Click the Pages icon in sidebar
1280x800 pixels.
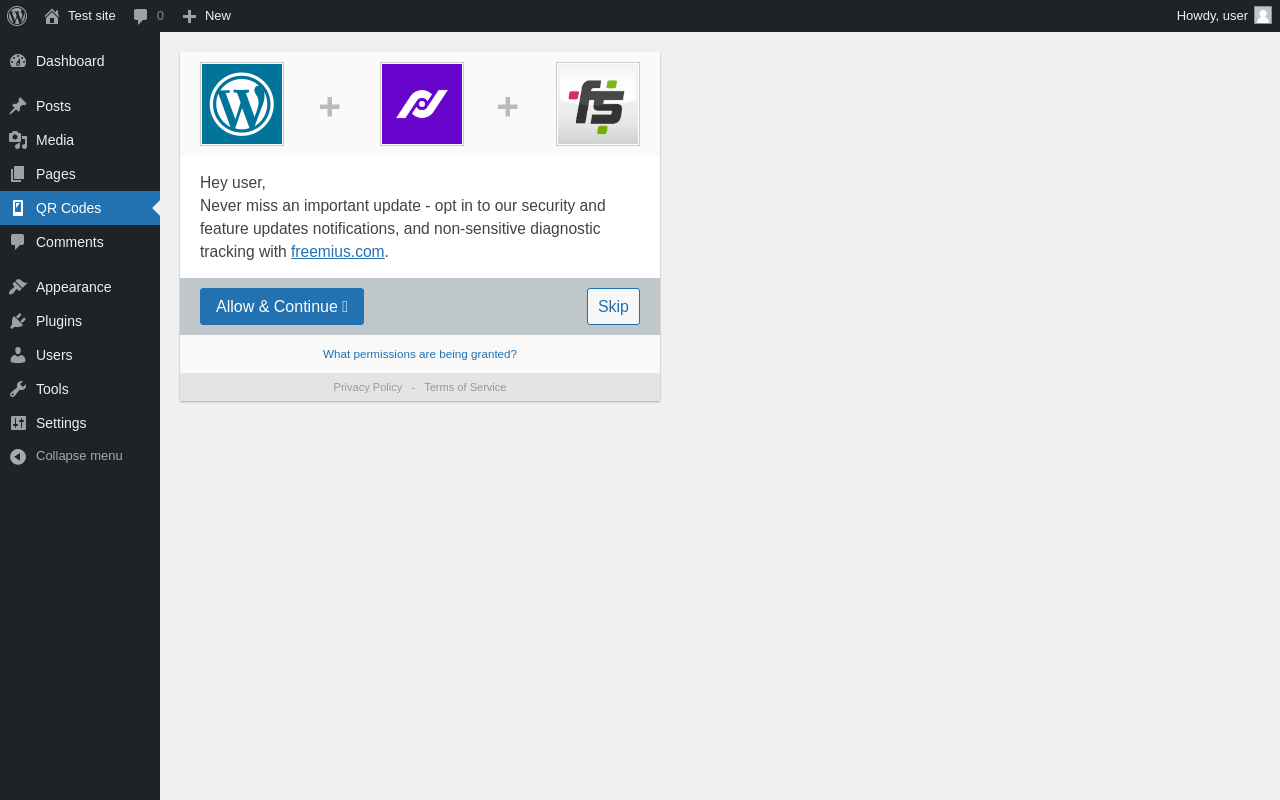[x=18, y=174]
